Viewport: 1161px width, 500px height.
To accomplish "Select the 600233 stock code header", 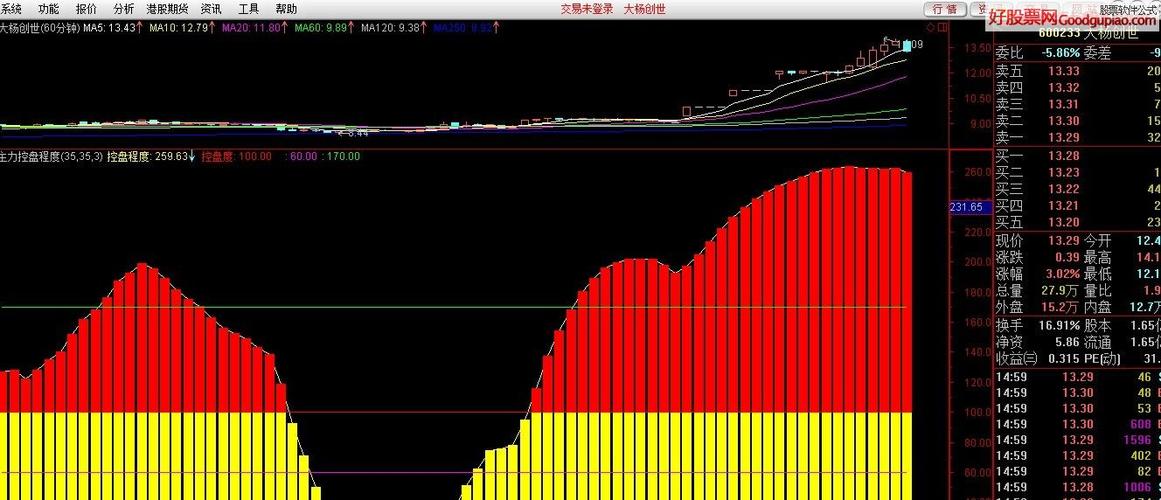I will pyautogui.click(x=1059, y=33).
